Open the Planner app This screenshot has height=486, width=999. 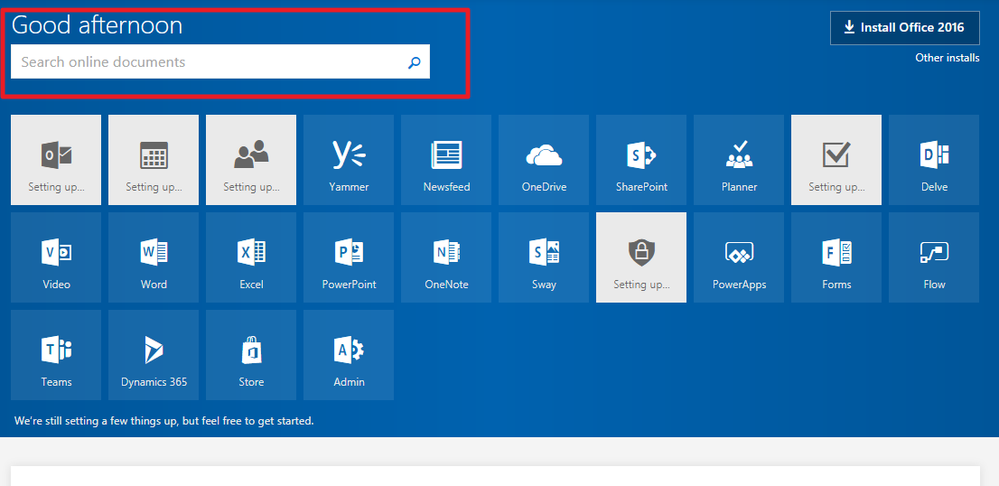[738, 160]
